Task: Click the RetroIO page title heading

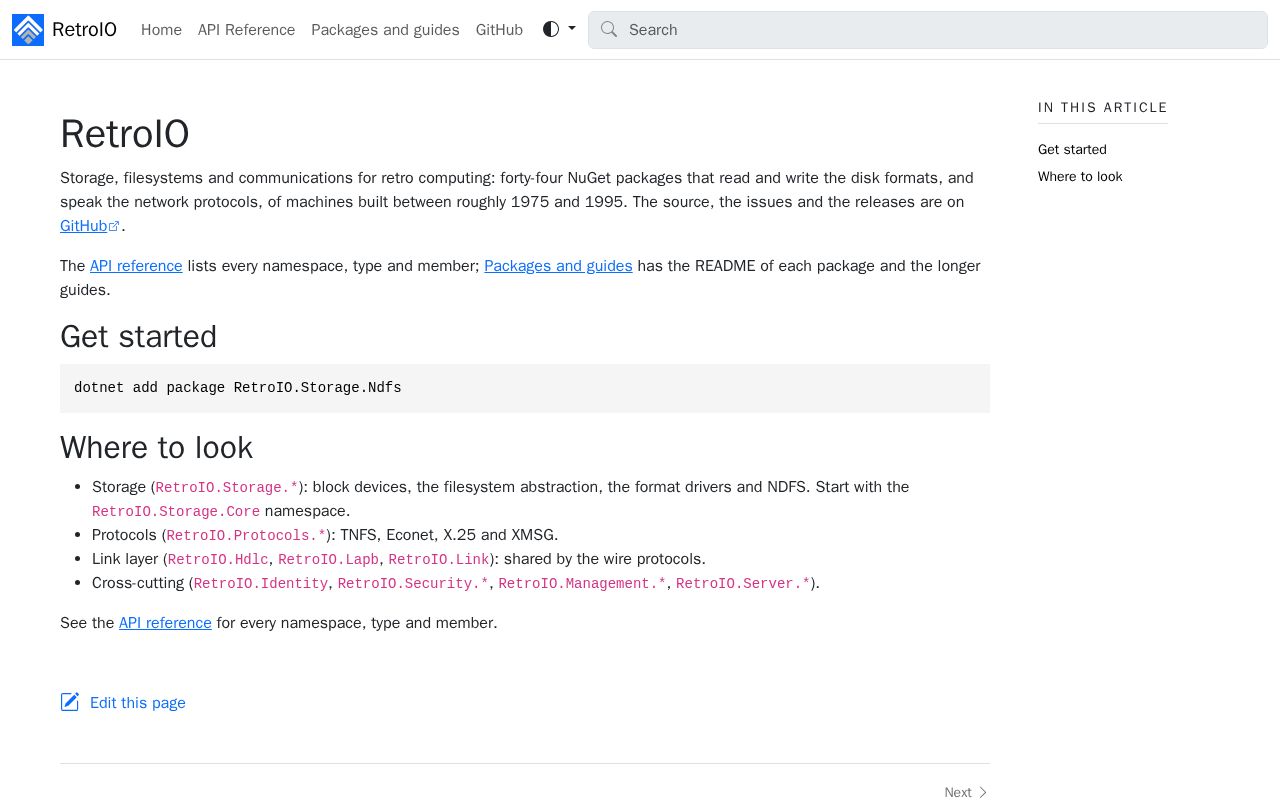Action: [125, 134]
